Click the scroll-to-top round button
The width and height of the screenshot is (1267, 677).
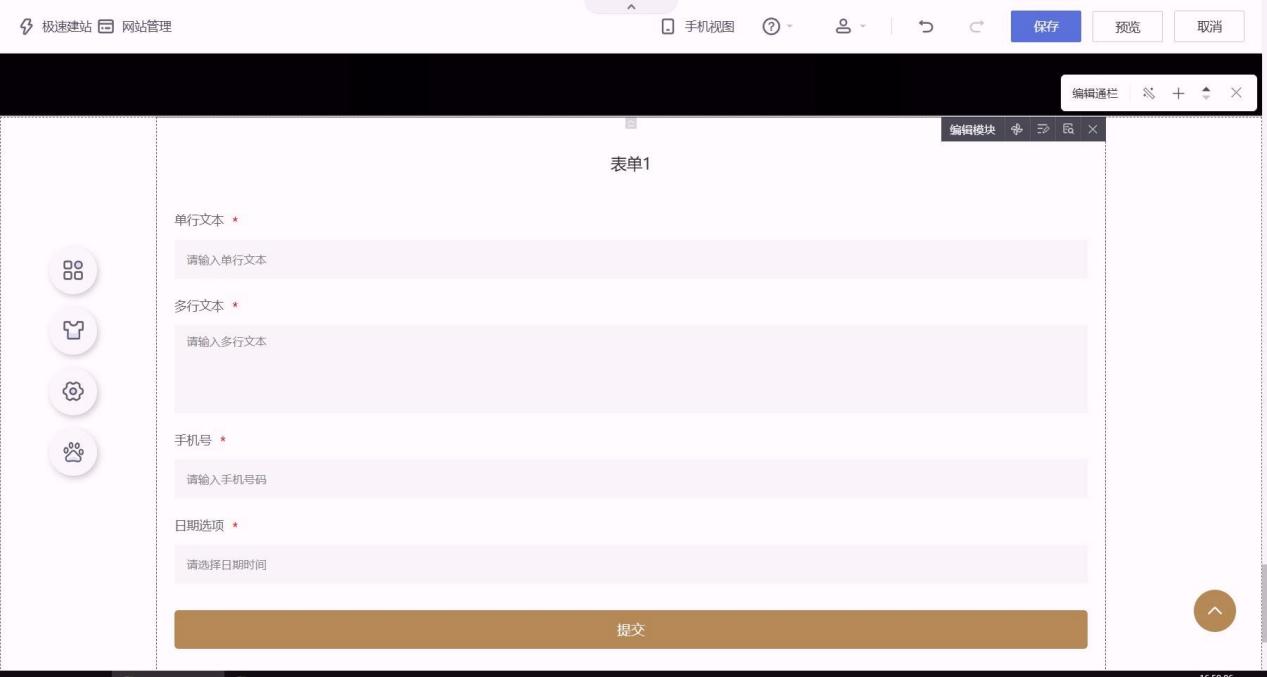[1214, 610]
